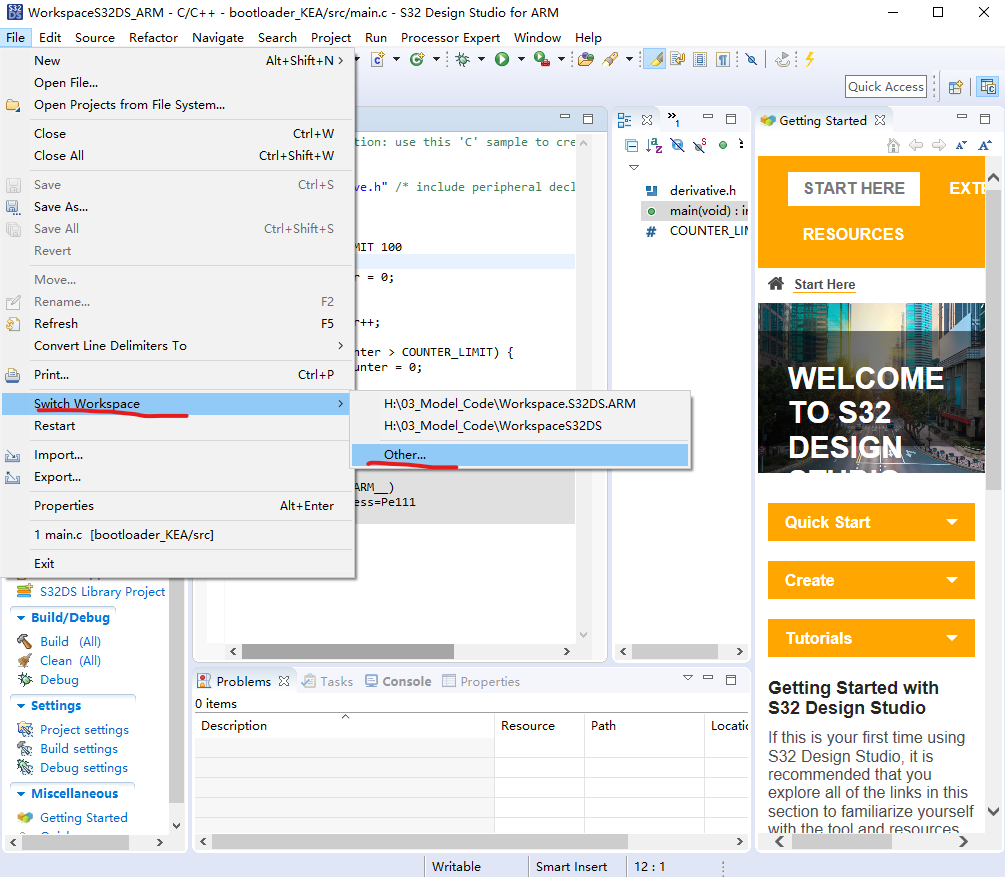Collapse the Settings section
This screenshot has width=1005, height=877.
(x=21, y=706)
